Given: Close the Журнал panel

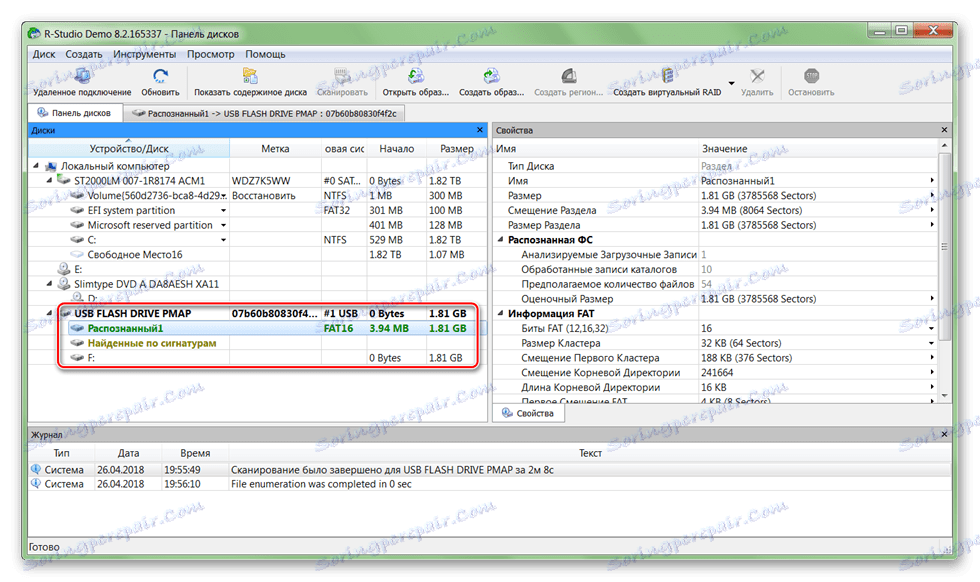Looking at the screenshot, I should (944, 434).
